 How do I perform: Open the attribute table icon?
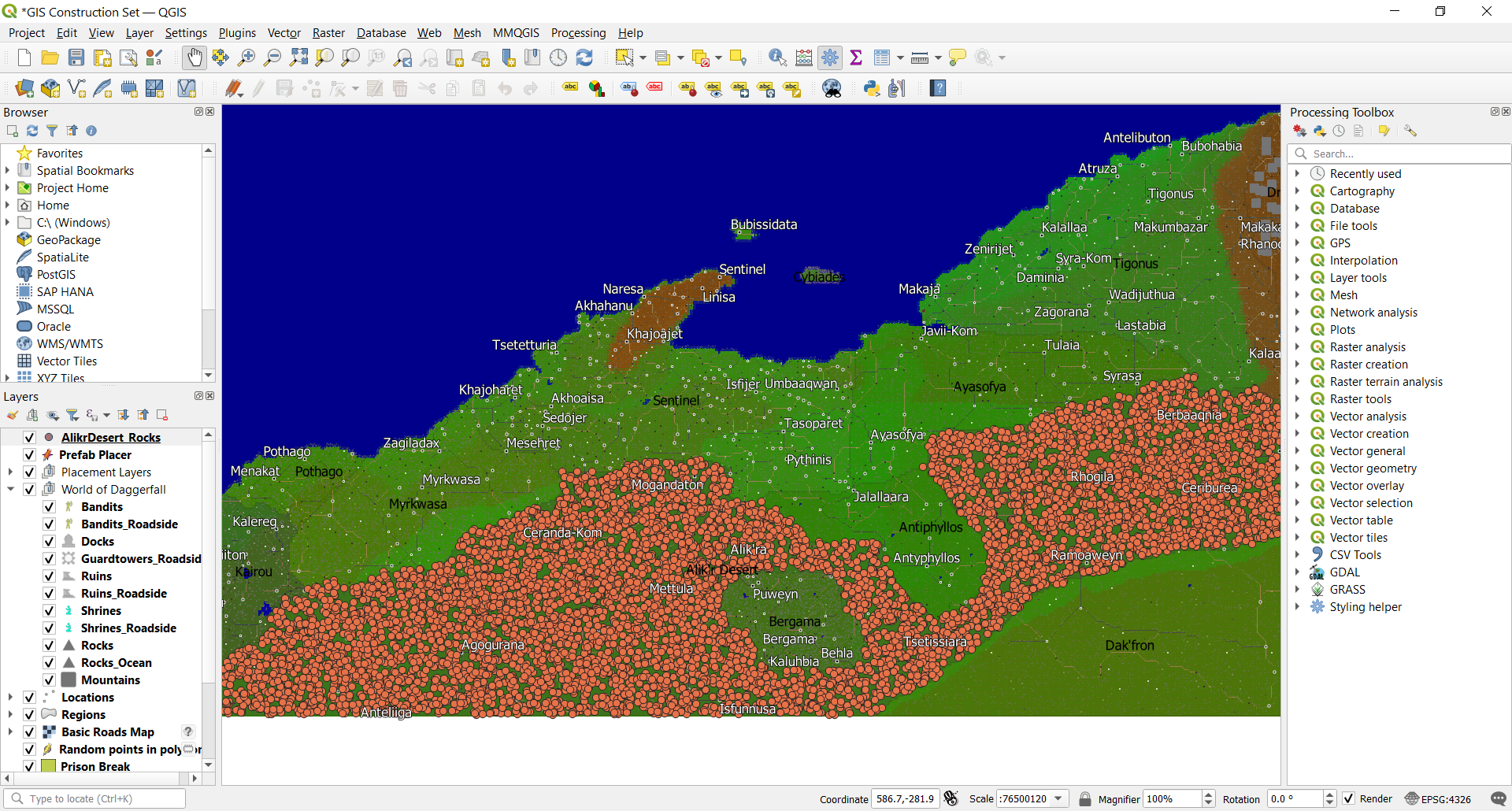point(882,57)
